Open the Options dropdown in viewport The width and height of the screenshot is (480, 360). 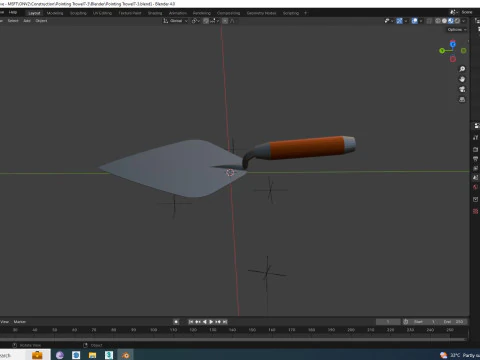[x=457, y=30]
